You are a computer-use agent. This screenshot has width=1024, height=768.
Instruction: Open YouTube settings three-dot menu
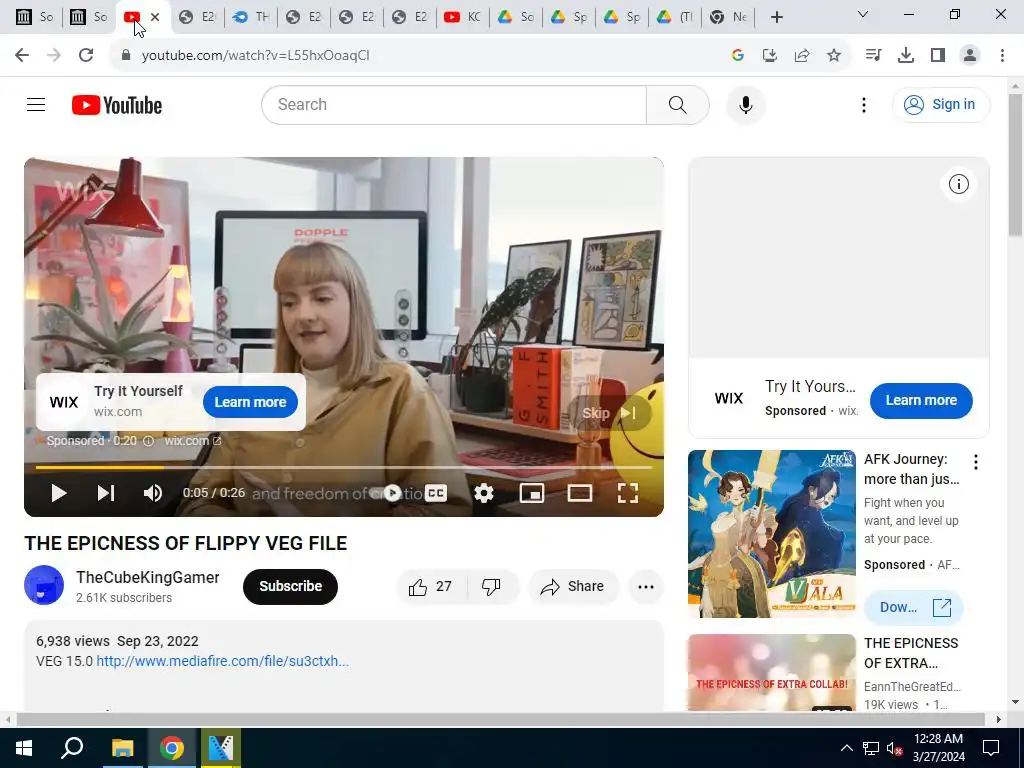point(863,104)
